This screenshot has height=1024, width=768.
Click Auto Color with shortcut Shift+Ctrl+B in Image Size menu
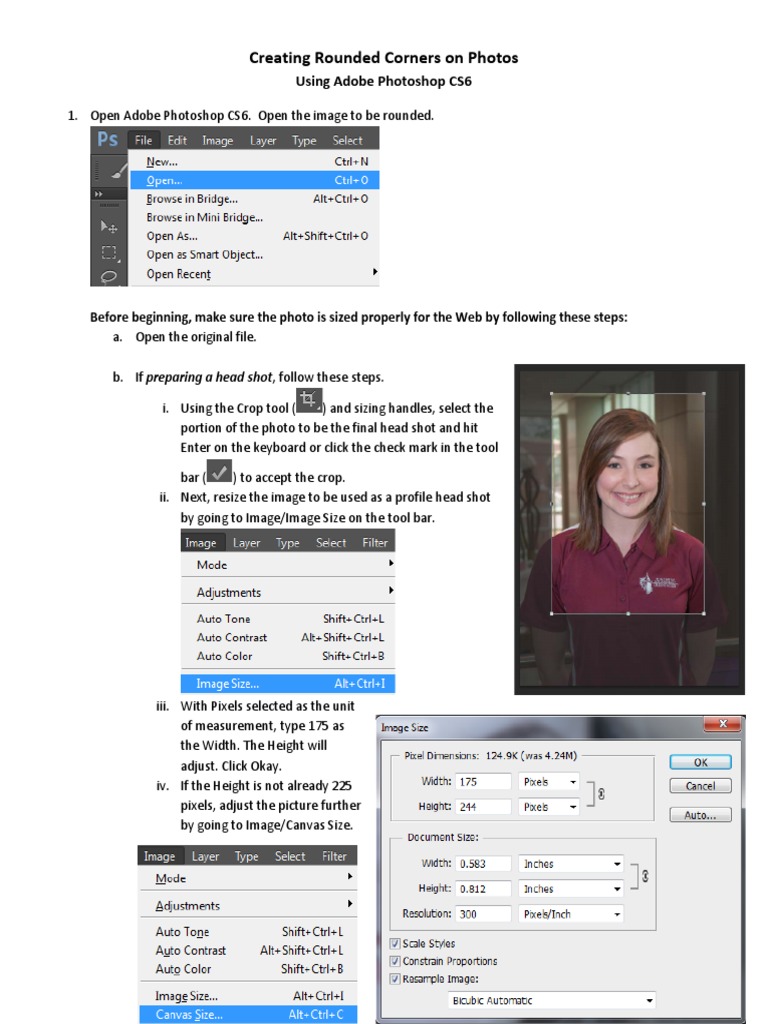coord(288,656)
